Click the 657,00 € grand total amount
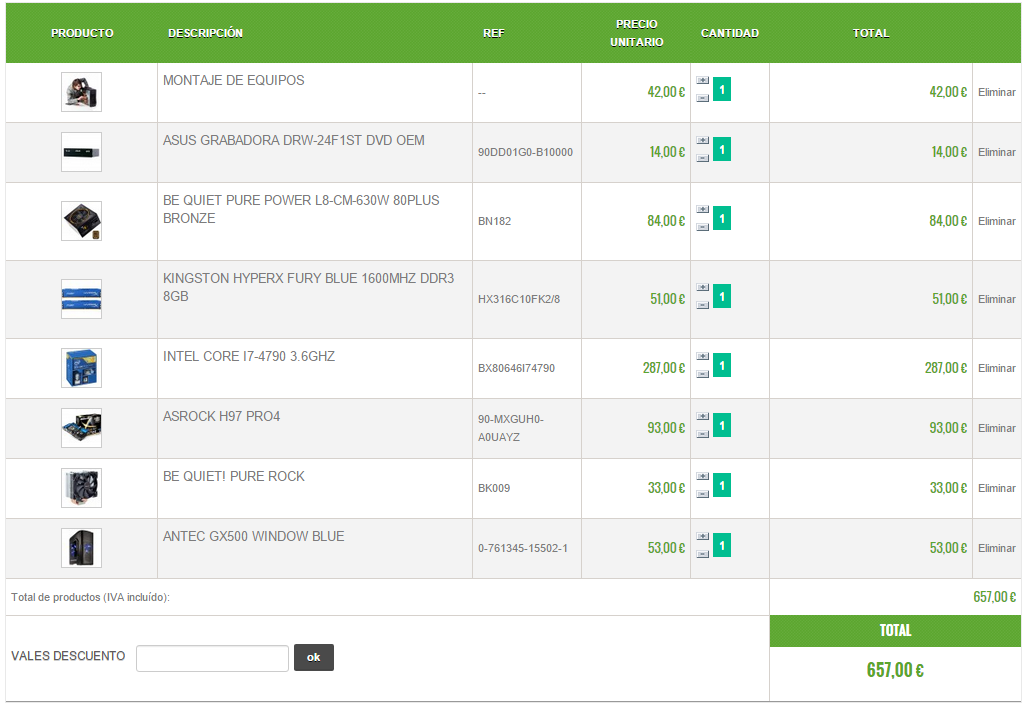The width and height of the screenshot is (1027, 707). (895, 670)
